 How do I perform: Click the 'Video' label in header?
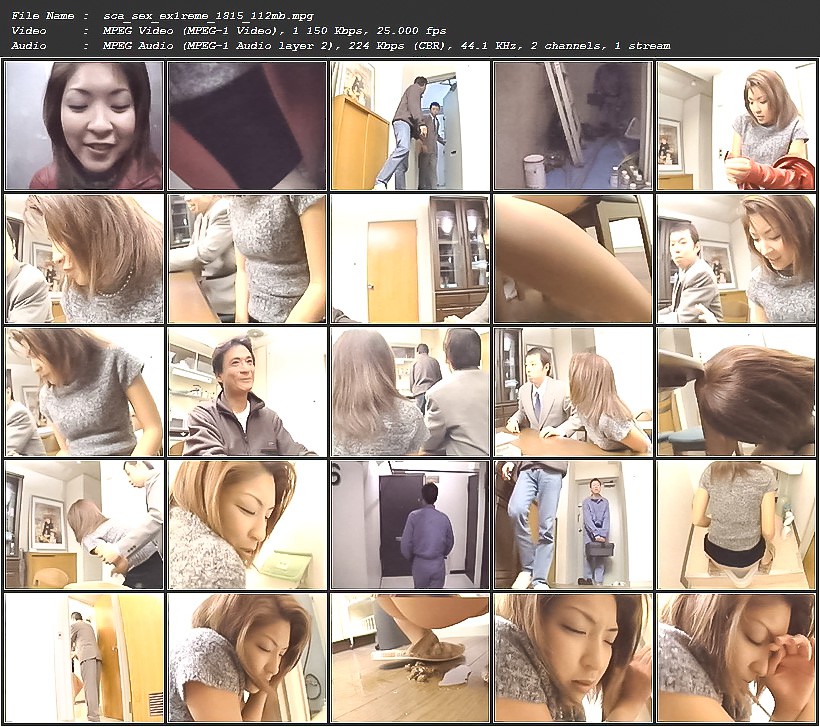[x=29, y=30]
